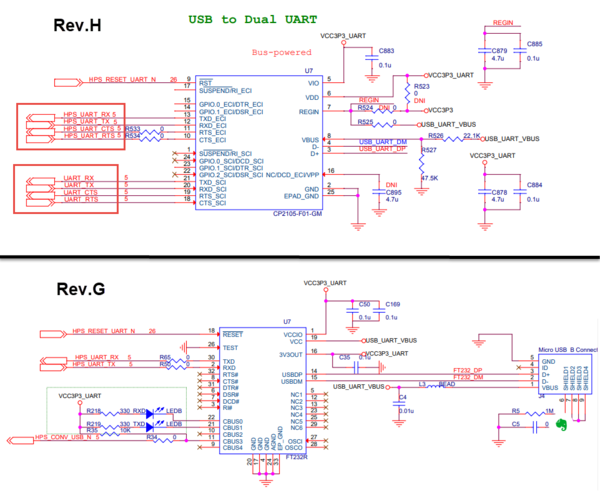Click the "DSR#" pin name
This screenshot has width=600, height=491.
231,395
